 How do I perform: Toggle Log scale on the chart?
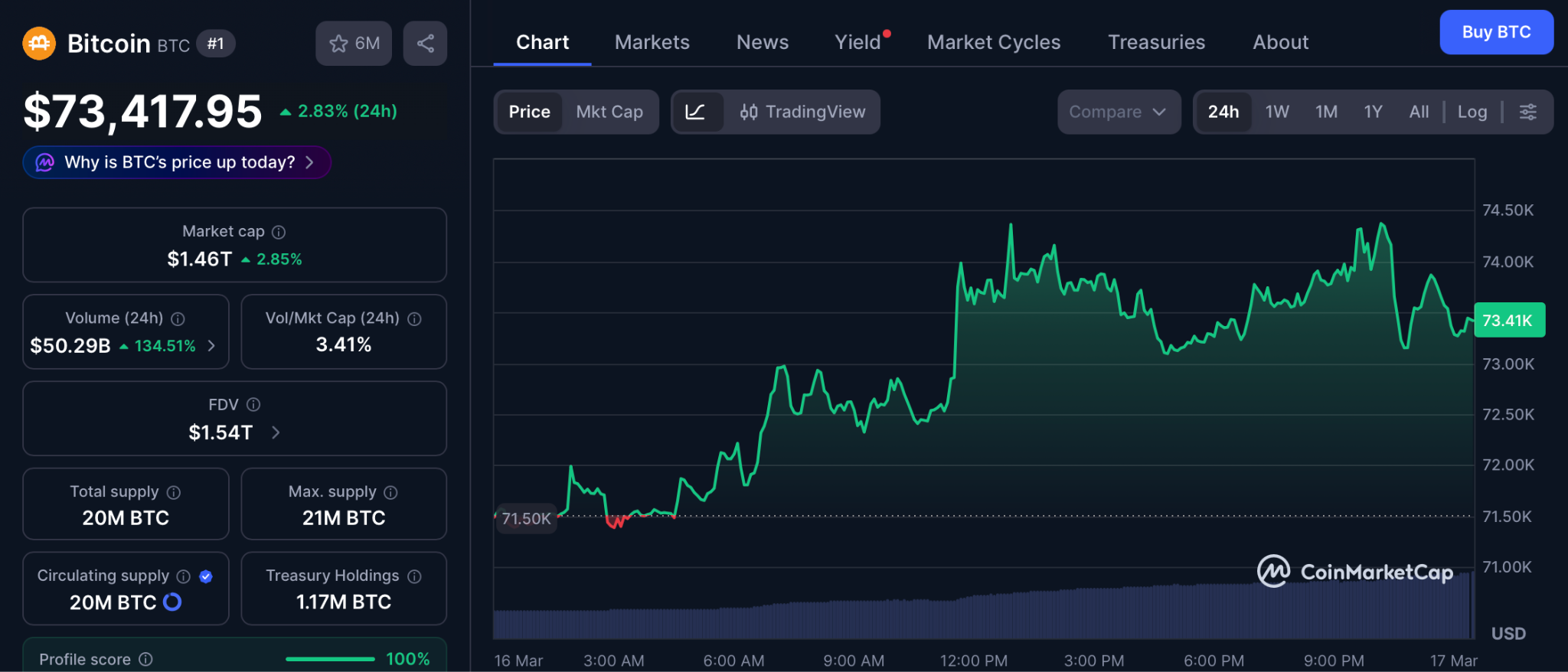(1472, 113)
